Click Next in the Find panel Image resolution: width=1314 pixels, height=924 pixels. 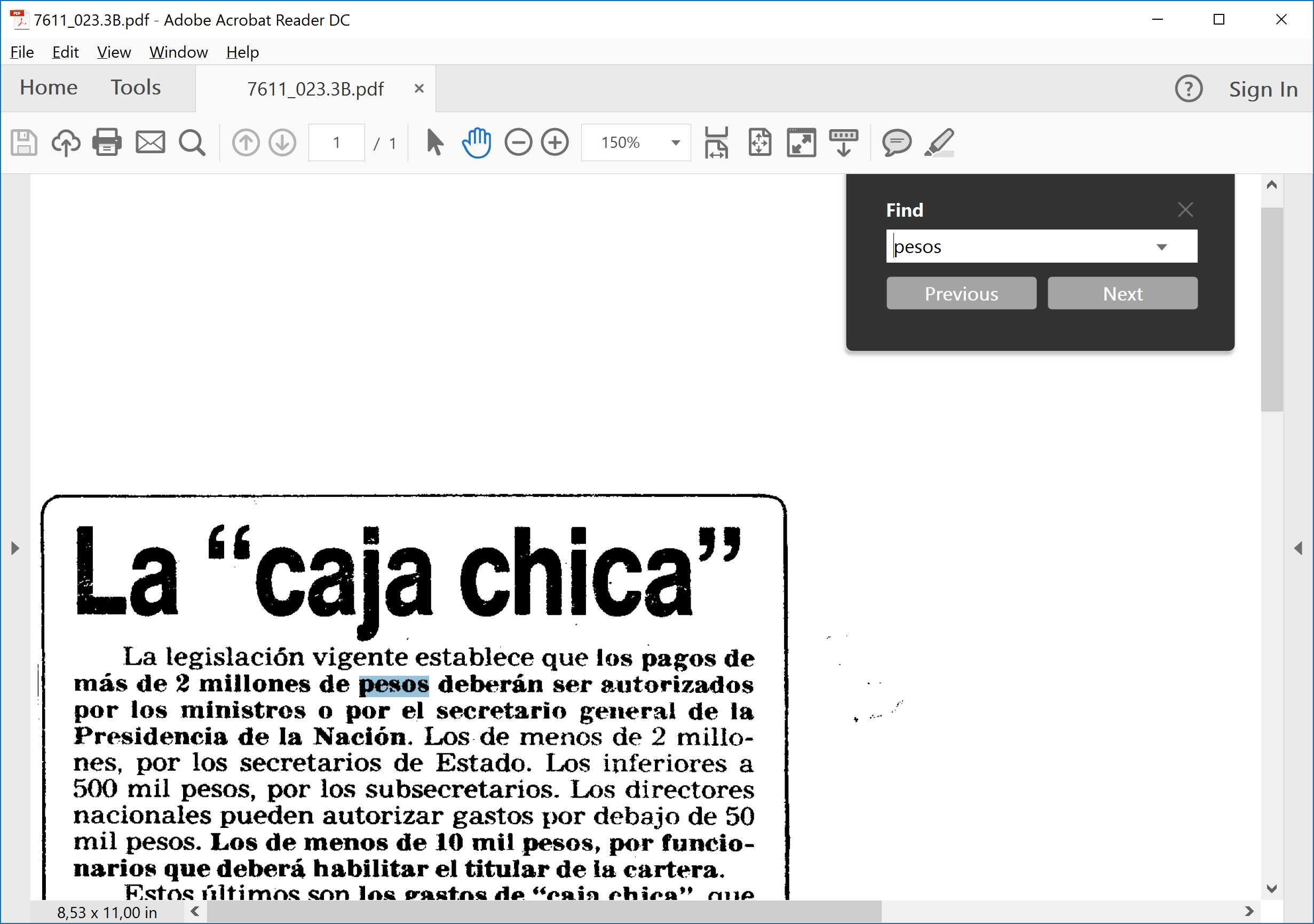(x=1122, y=294)
